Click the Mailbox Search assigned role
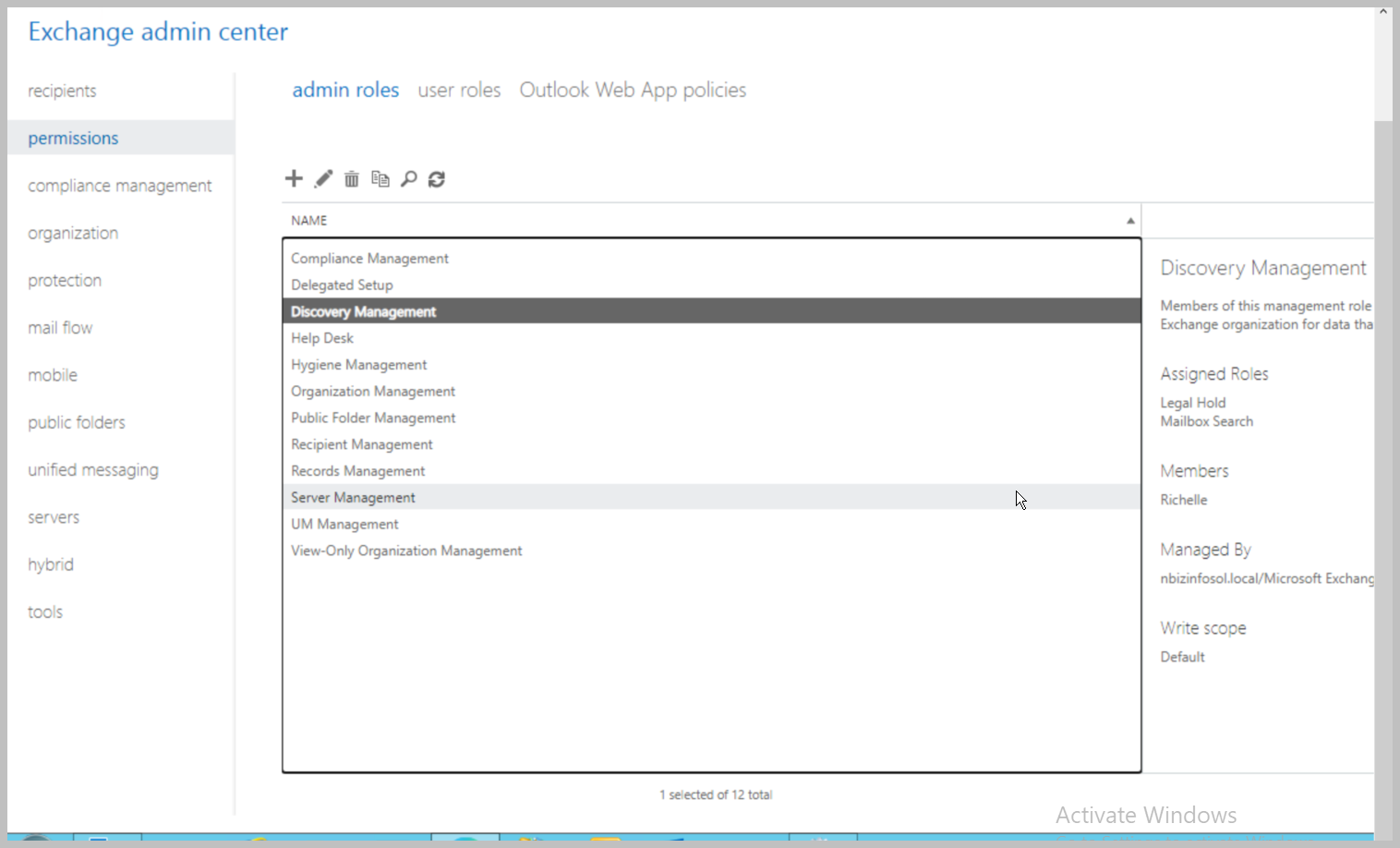The image size is (1400, 848). pyautogui.click(x=1207, y=421)
